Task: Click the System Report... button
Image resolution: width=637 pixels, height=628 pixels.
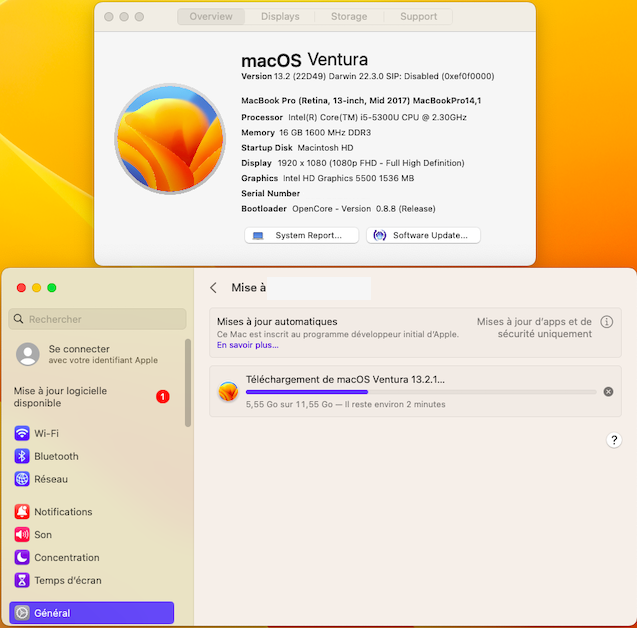Action: 301,235
